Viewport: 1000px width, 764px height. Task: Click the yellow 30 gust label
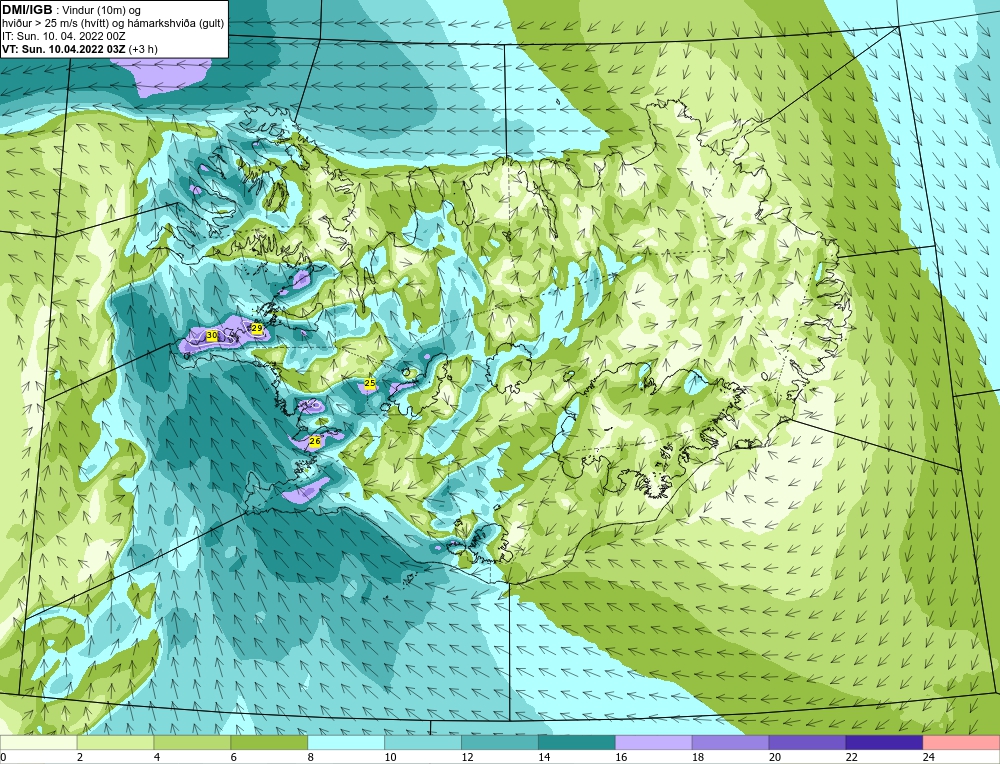click(212, 335)
